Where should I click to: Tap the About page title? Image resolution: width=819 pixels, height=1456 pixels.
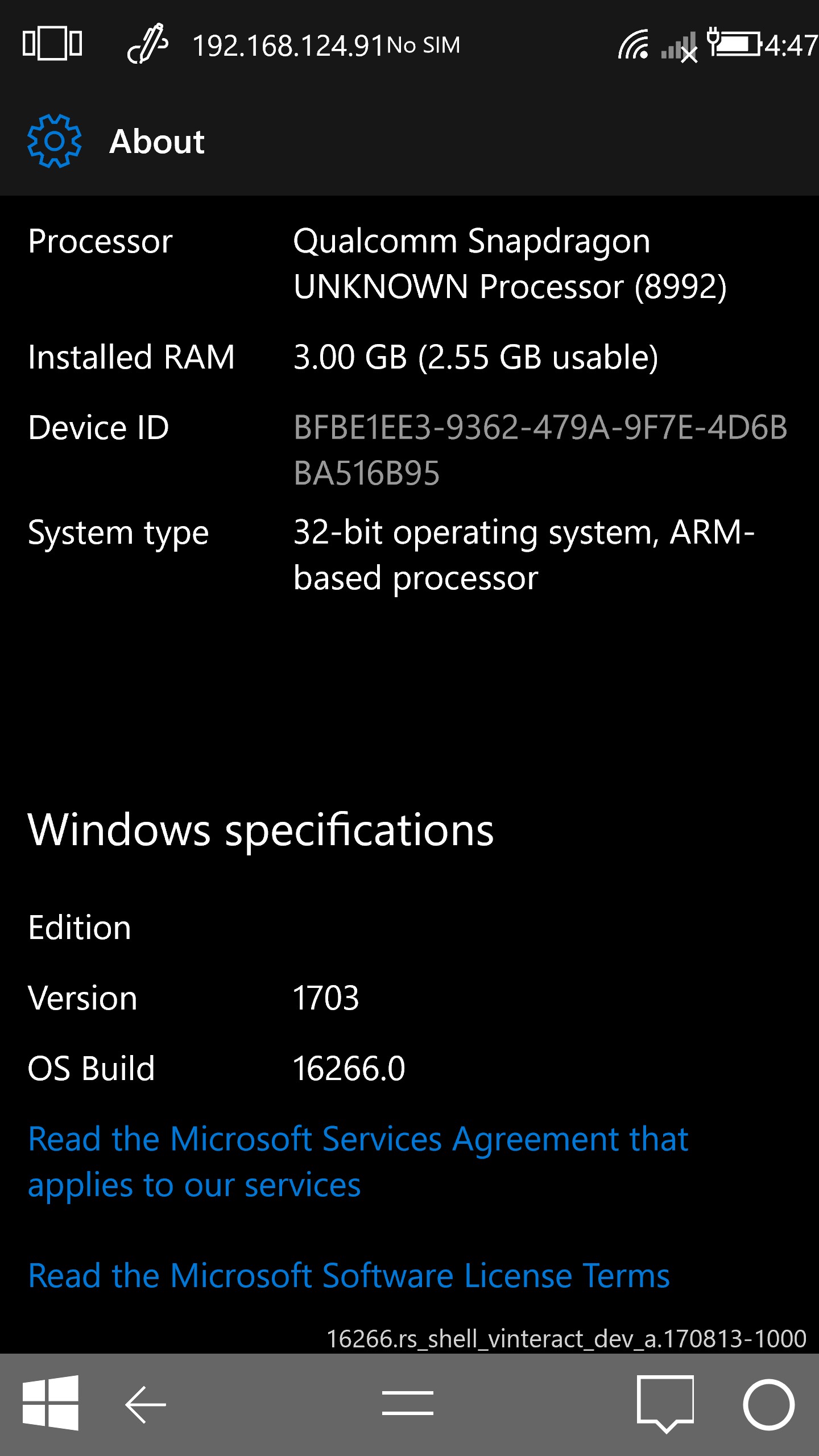157,141
